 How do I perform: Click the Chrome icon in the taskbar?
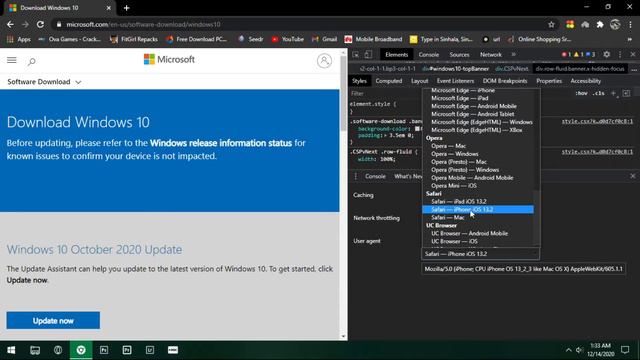point(81,350)
